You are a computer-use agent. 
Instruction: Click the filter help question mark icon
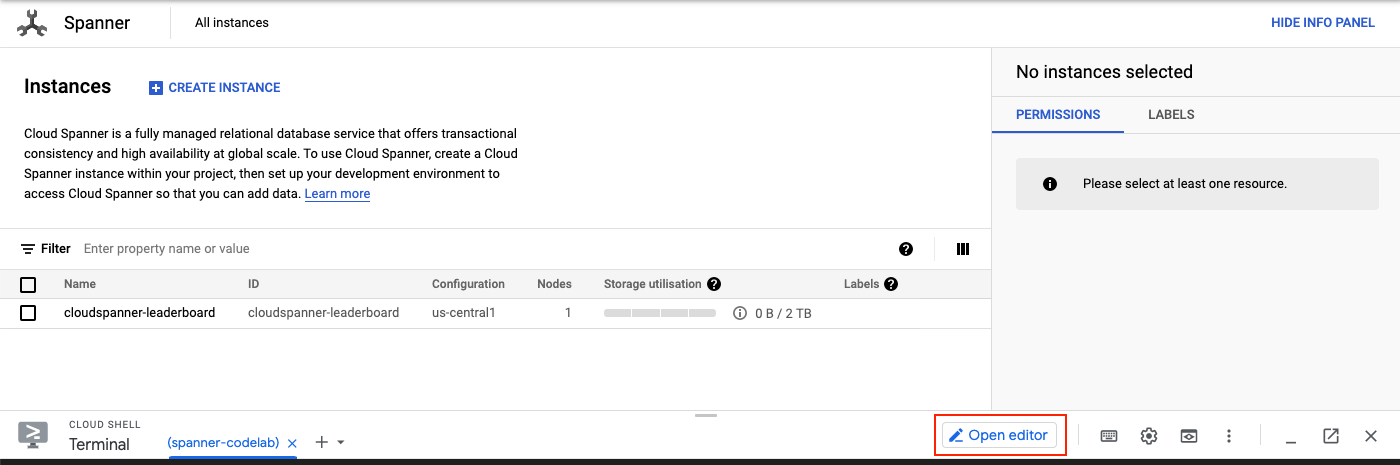coord(906,249)
